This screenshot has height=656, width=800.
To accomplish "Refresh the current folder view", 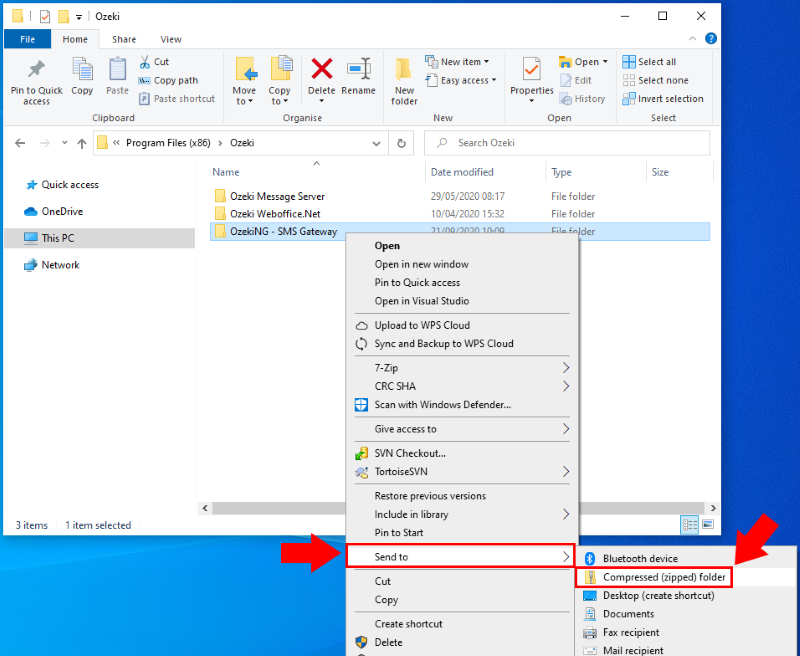I will [x=402, y=143].
